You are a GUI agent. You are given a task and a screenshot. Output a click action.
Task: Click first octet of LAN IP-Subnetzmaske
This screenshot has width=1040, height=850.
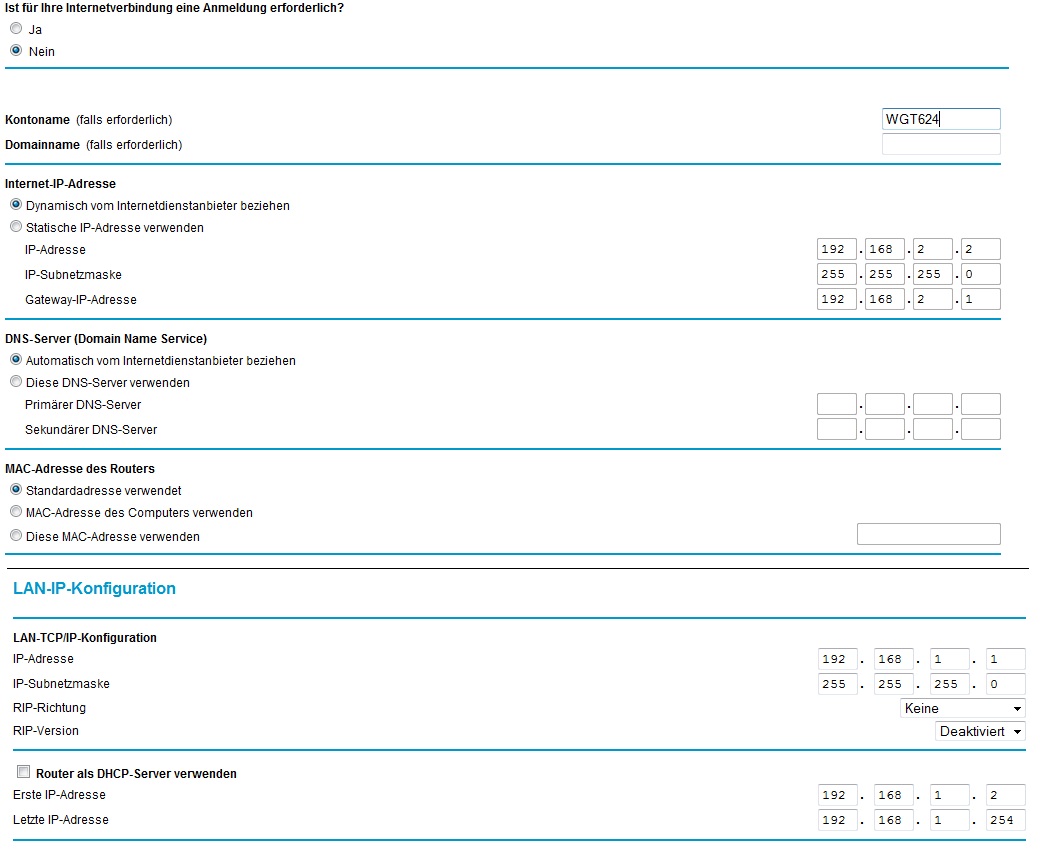tap(838, 684)
